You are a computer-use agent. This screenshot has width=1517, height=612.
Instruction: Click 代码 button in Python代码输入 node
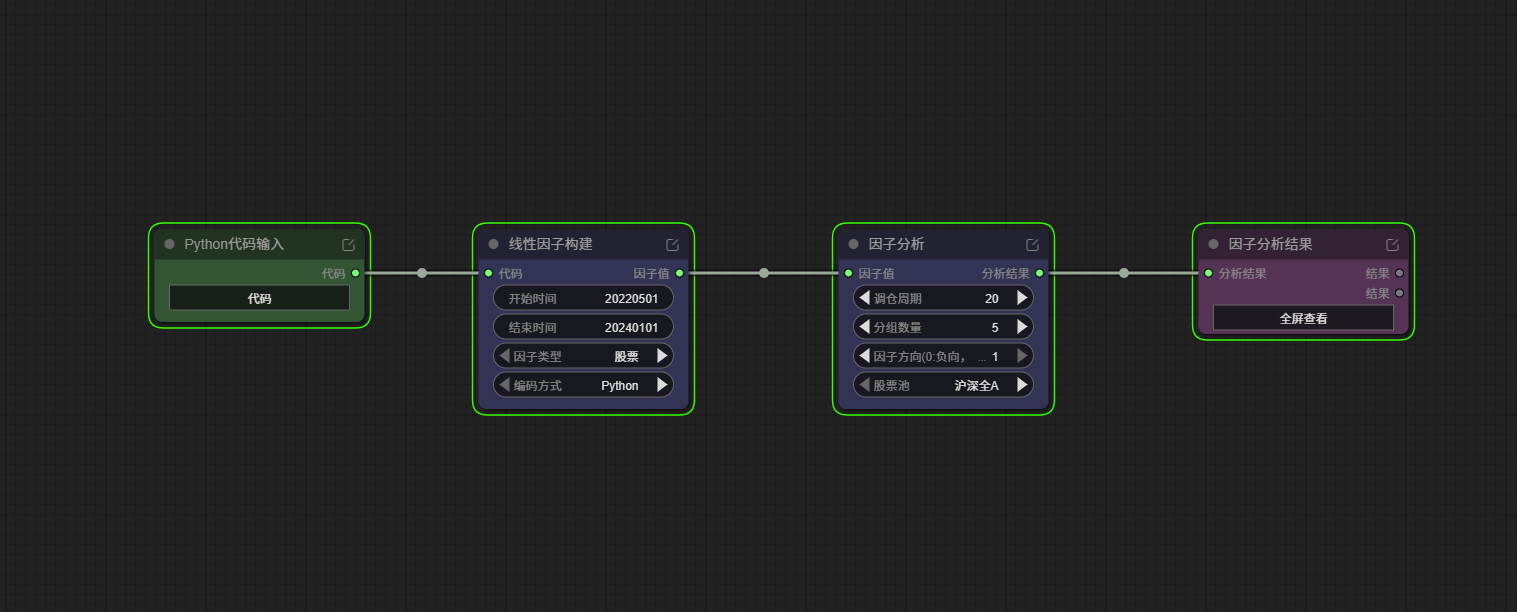[x=259, y=298]
